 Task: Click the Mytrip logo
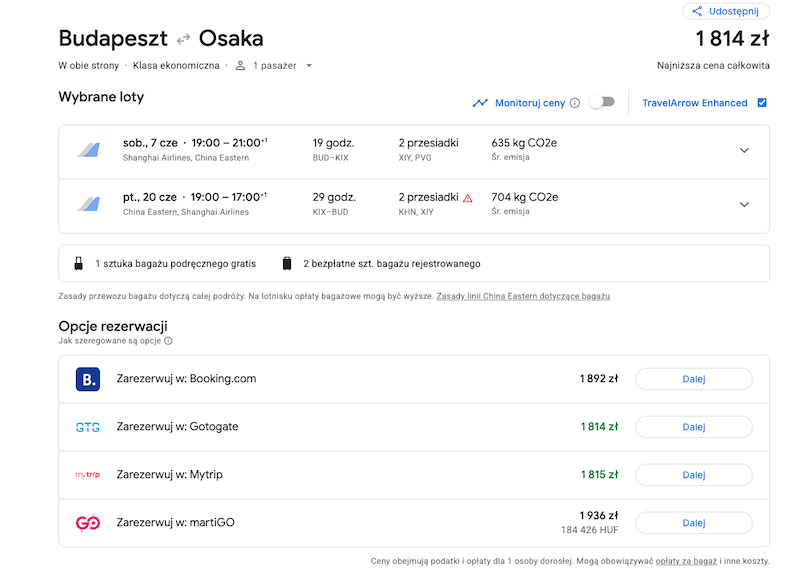pyautogui.click(x=88, y=474)
